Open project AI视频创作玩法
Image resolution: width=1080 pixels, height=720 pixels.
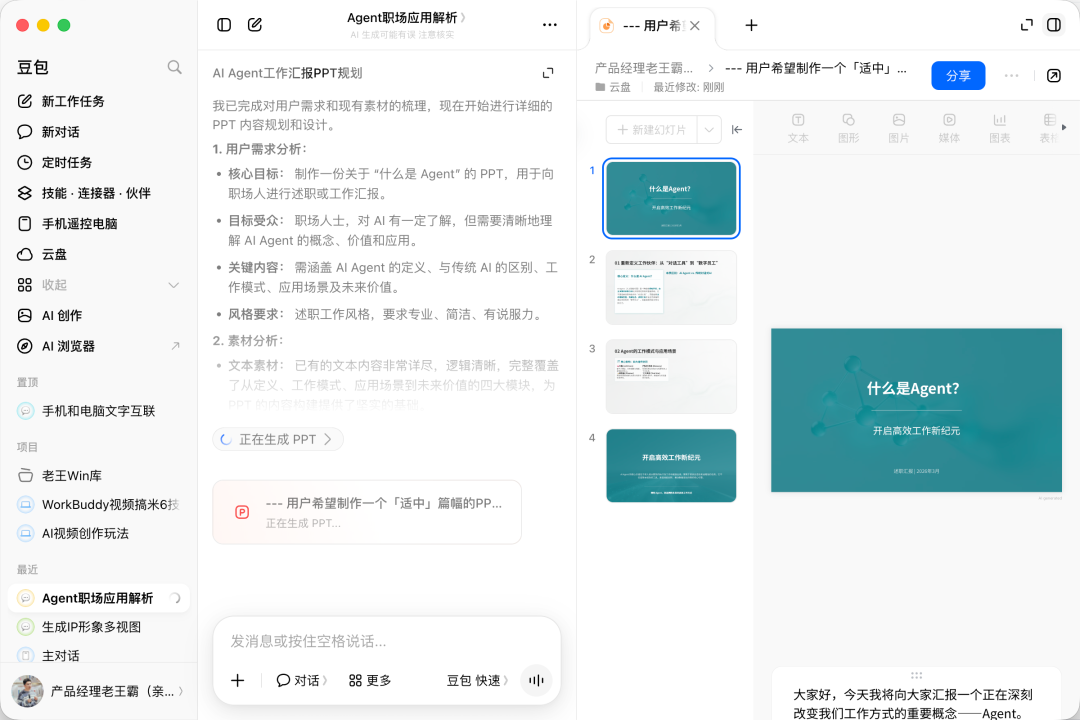pyautogui.click(x=98, y=533)
